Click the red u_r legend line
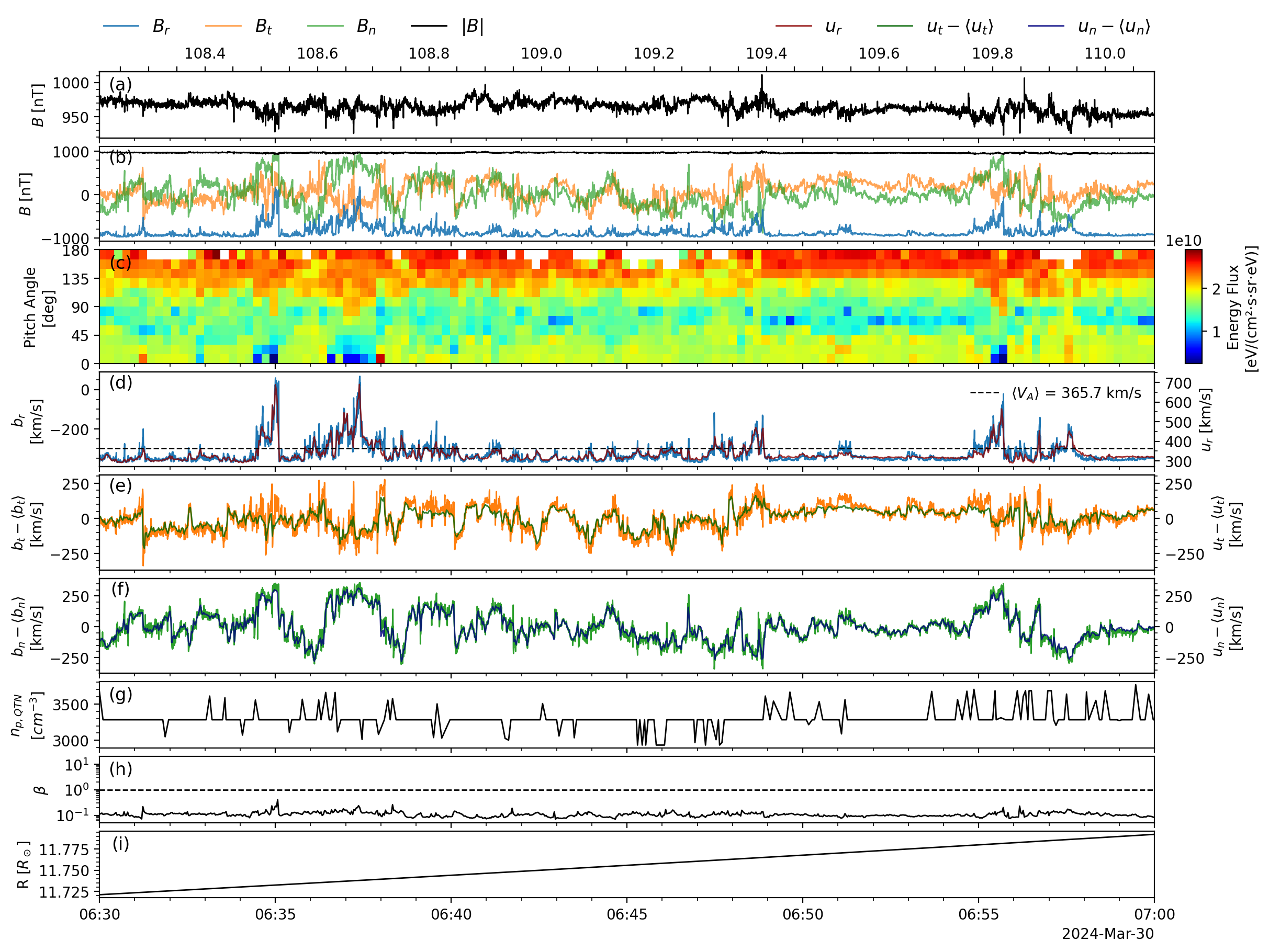This screenshot has width=1269, height=952. click(793, 26)
